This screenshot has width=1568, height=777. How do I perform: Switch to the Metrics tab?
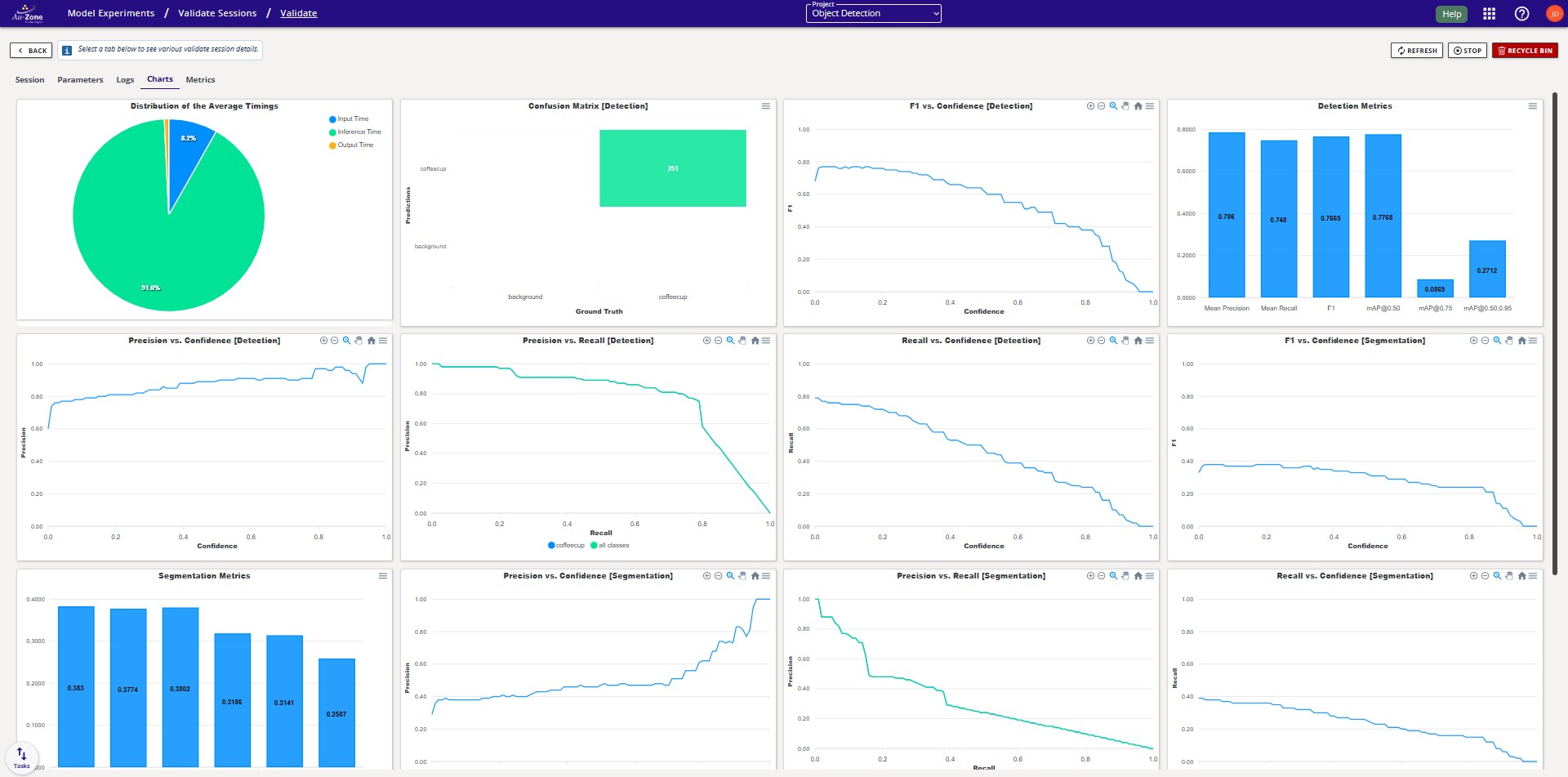200,79
